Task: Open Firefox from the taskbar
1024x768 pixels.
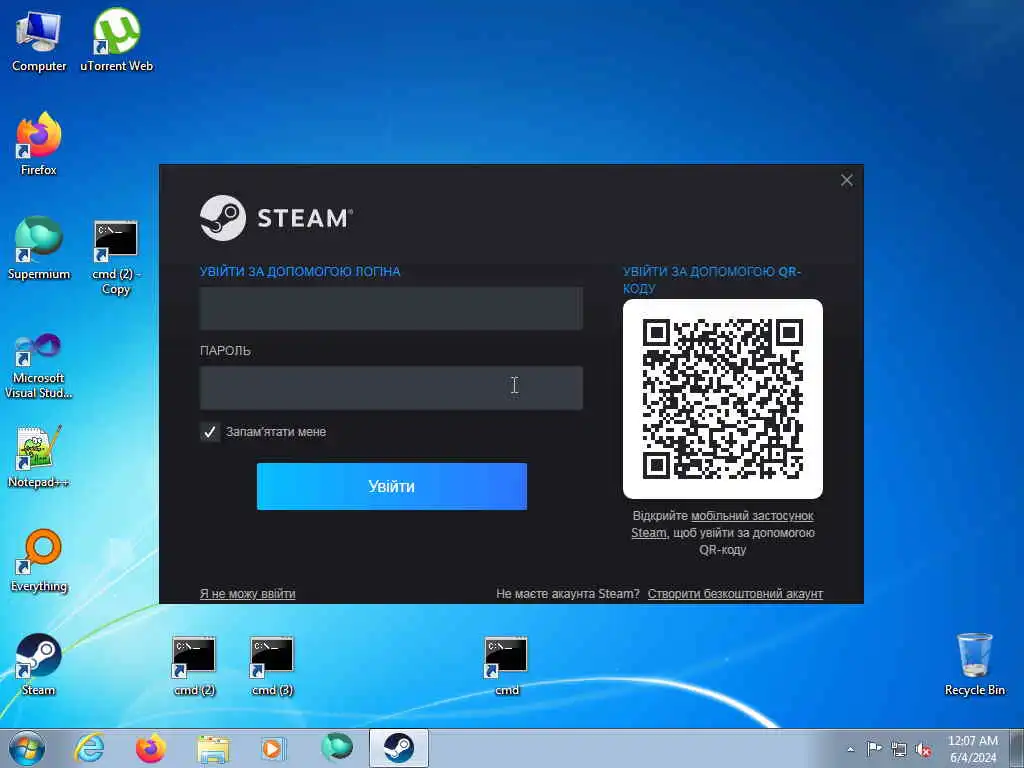Action: tap(150, 748)
